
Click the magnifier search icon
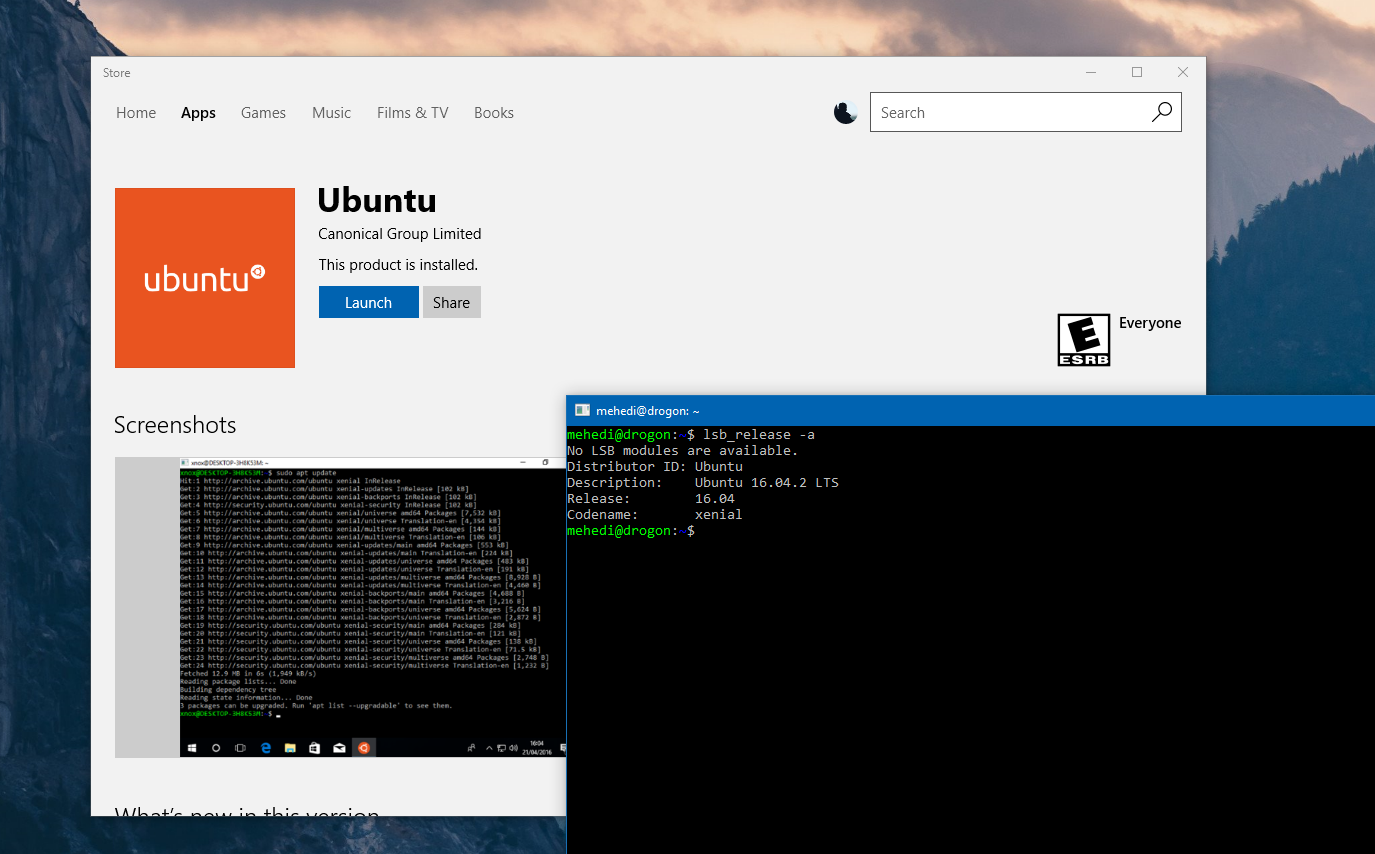pos(1161,113)
